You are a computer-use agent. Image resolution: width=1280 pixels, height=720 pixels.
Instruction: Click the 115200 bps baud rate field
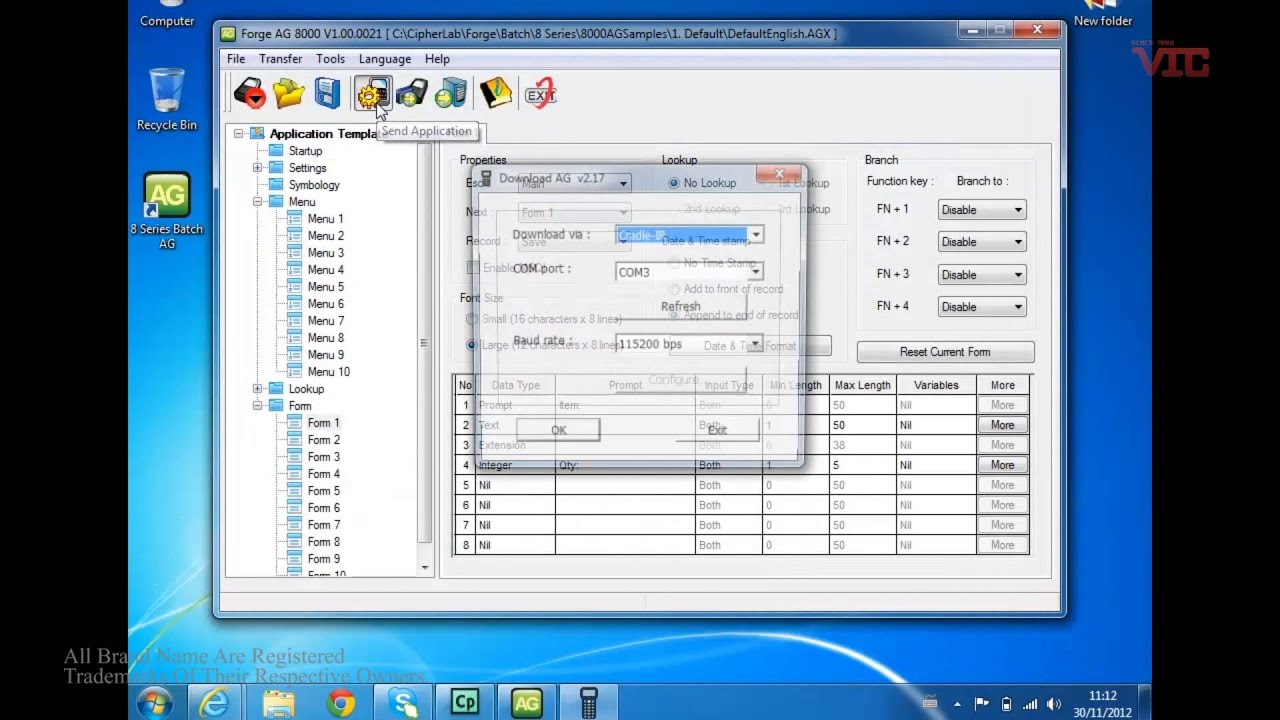(690, 344)
